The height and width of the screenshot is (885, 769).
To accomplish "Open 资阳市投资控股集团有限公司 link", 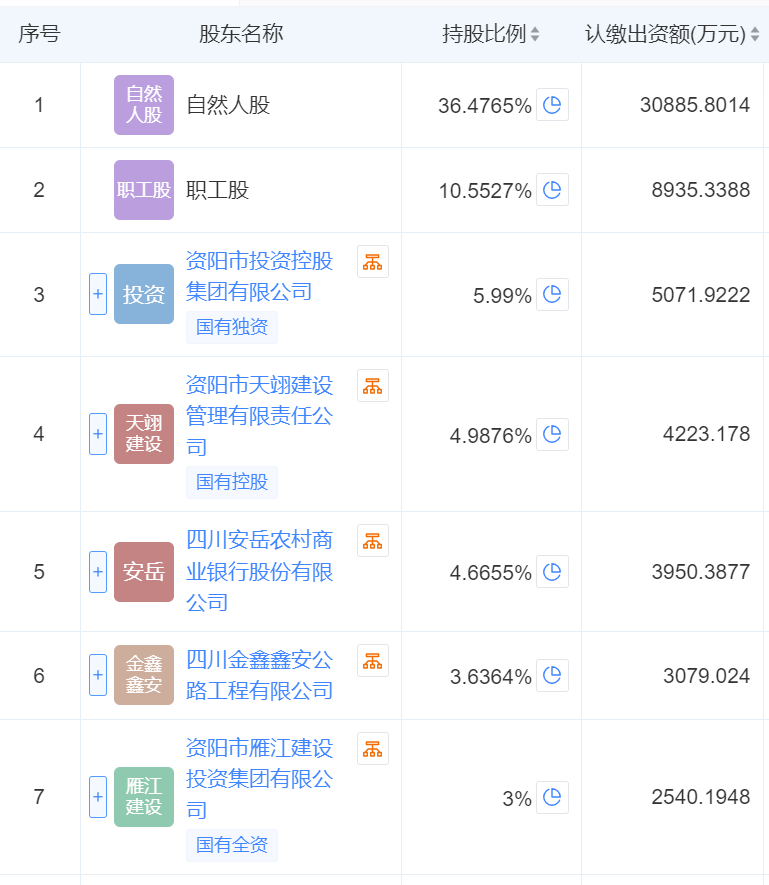I will click(x=260, y=277).
